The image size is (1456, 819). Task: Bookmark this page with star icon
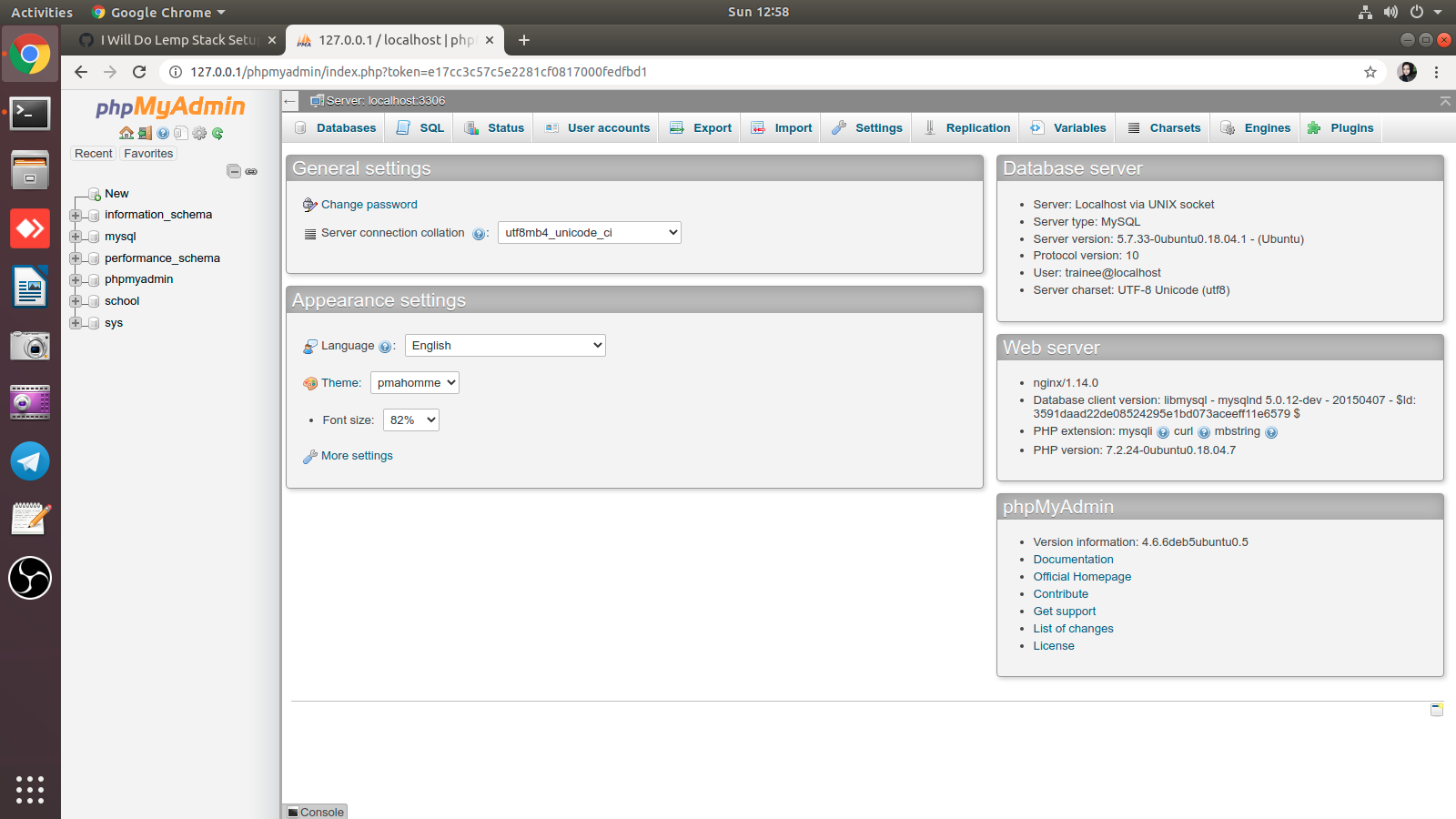(1370, 72)
